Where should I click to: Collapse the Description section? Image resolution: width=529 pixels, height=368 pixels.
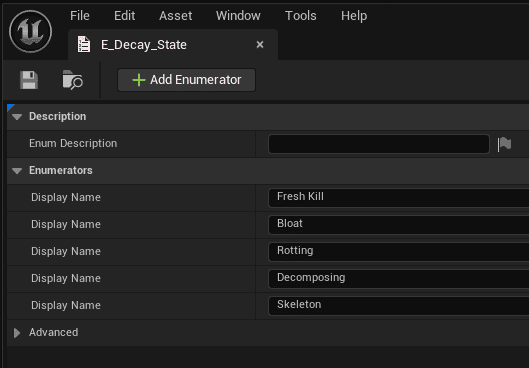click(17, 117)
